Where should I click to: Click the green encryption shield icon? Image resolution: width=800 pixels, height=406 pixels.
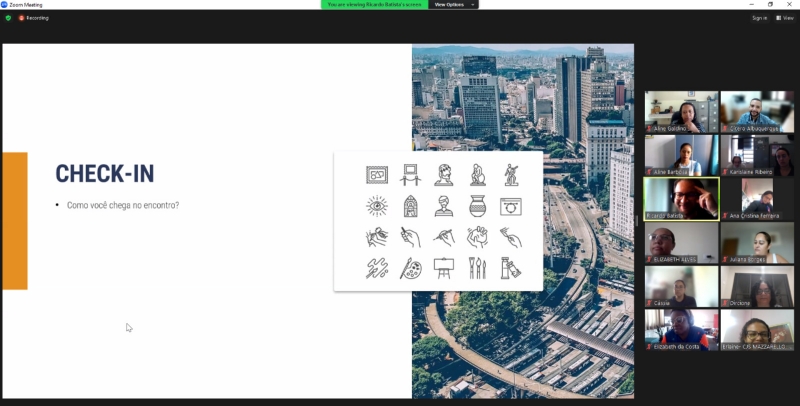[8, 18]
